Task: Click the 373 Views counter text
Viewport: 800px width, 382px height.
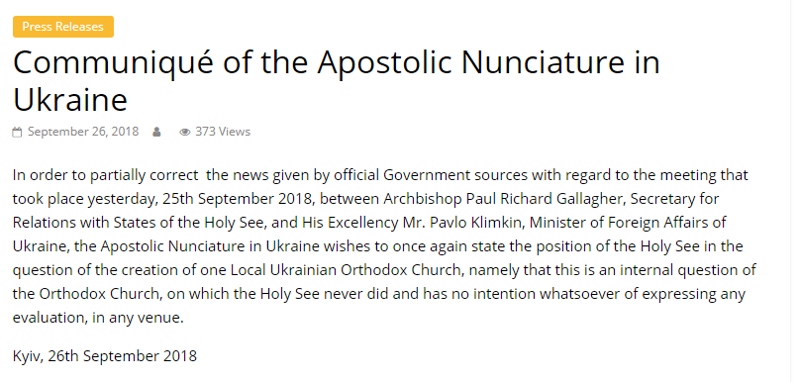Action: pyautogui.click(x=223, y=132)
